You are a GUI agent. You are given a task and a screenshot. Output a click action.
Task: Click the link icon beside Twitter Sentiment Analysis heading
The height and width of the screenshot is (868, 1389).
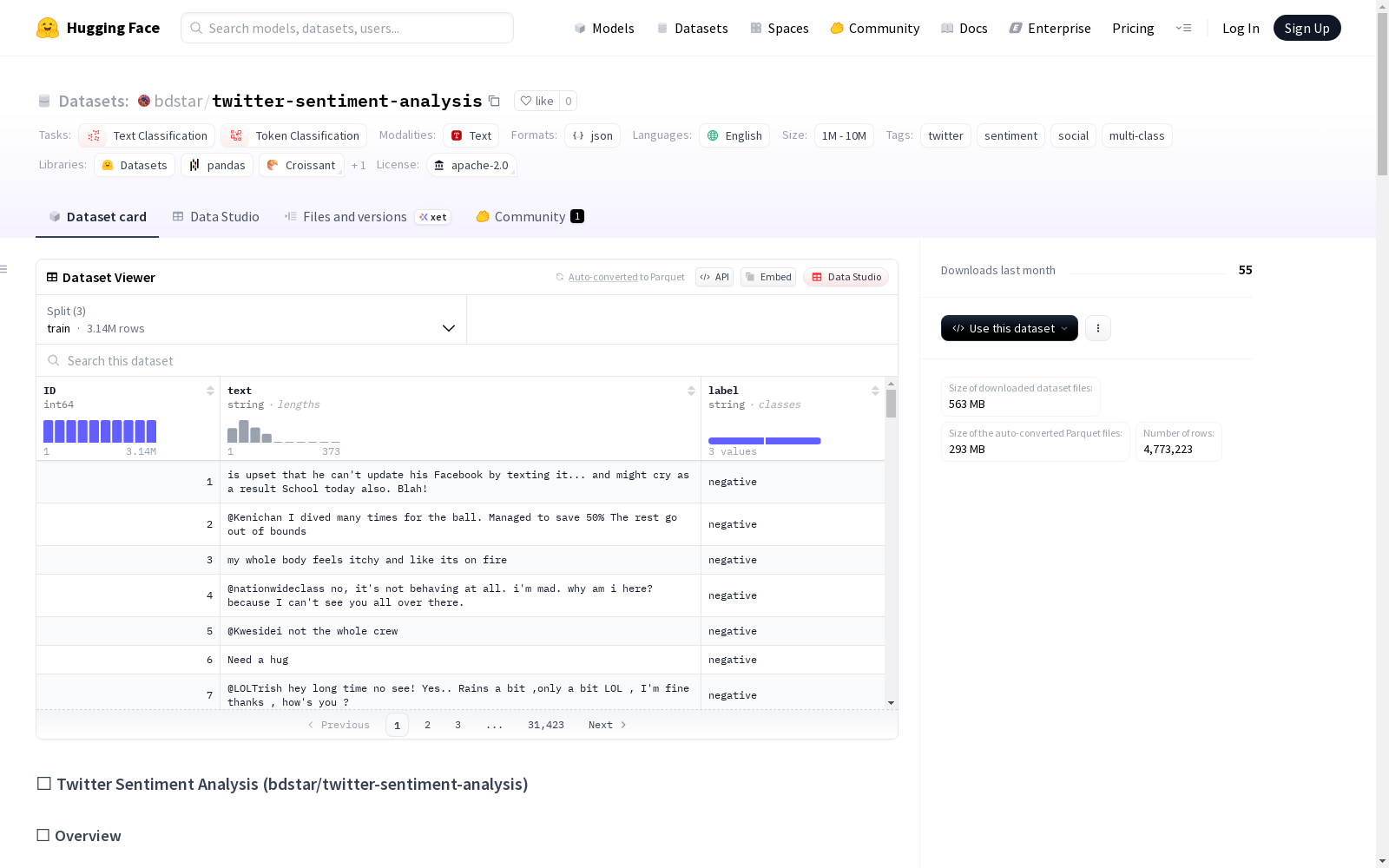[x=43, y=784]
